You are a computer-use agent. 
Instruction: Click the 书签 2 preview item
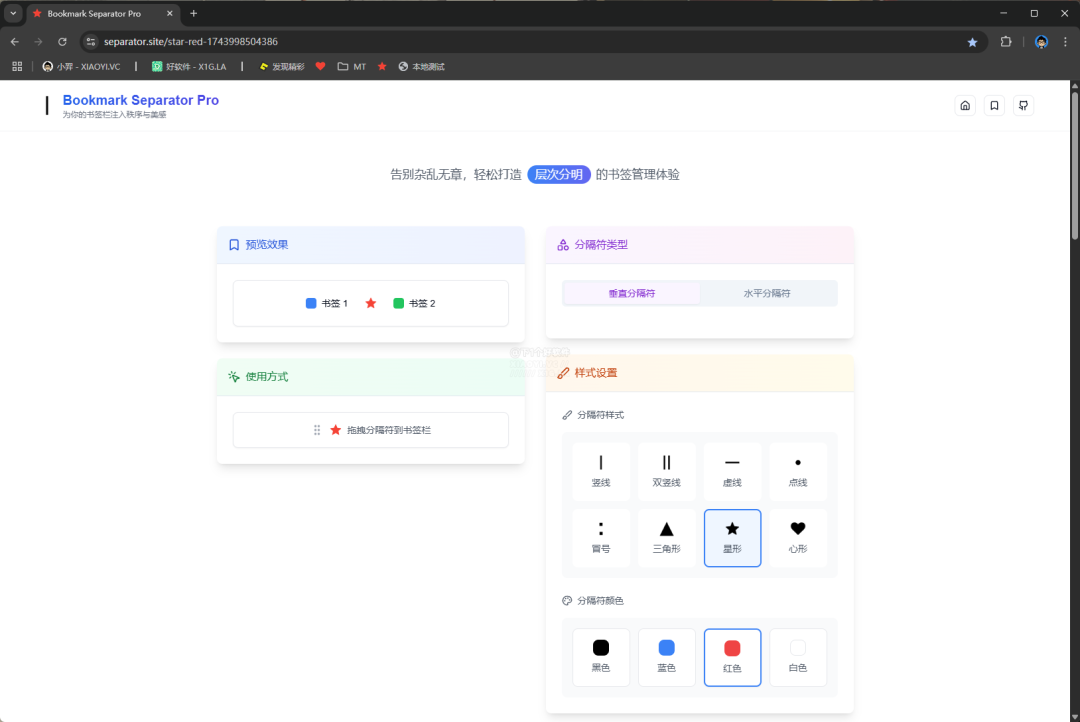click(x=414, y=303)
